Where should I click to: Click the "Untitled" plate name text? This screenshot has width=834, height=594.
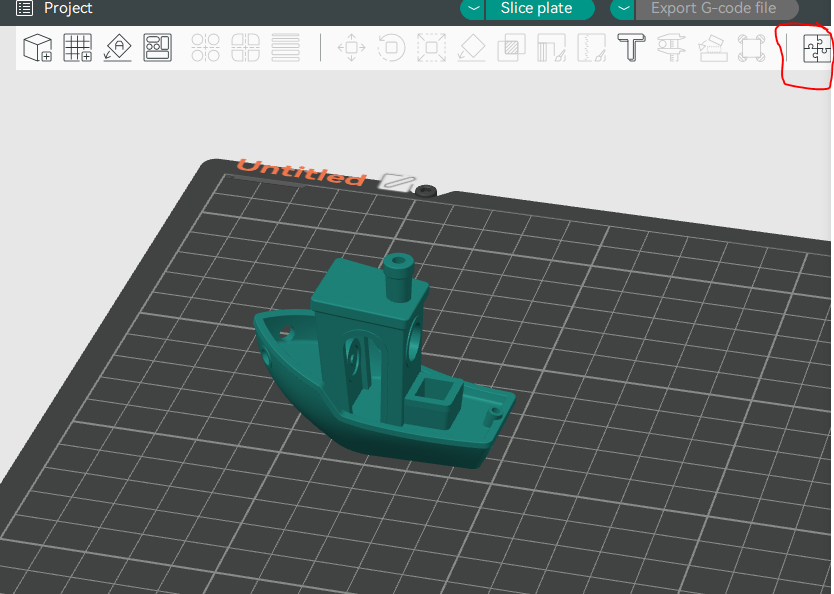tap(301, 172)
